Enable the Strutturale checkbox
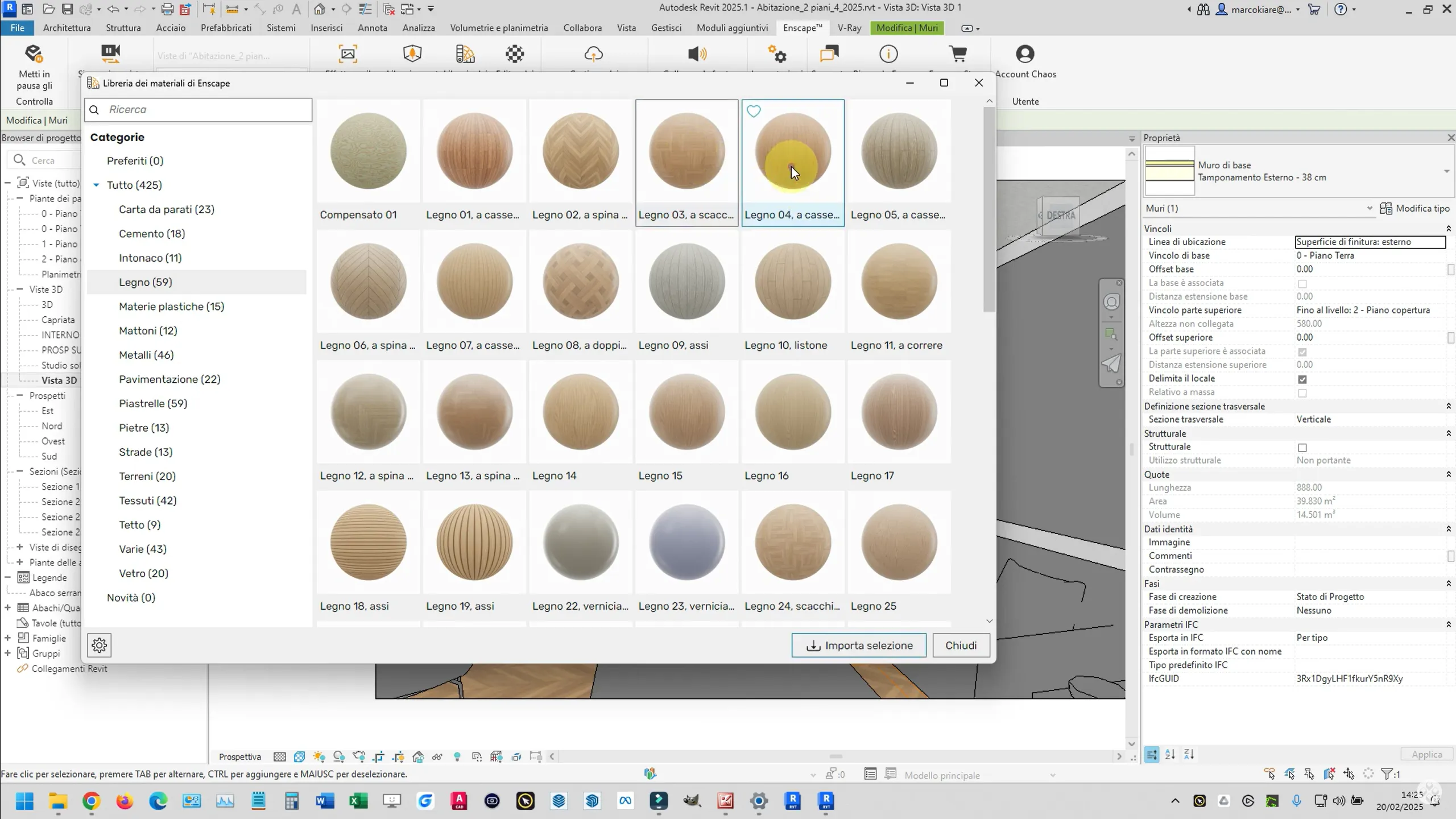1456x819 pixels. pyautogui.click(x=1302, y=448)
